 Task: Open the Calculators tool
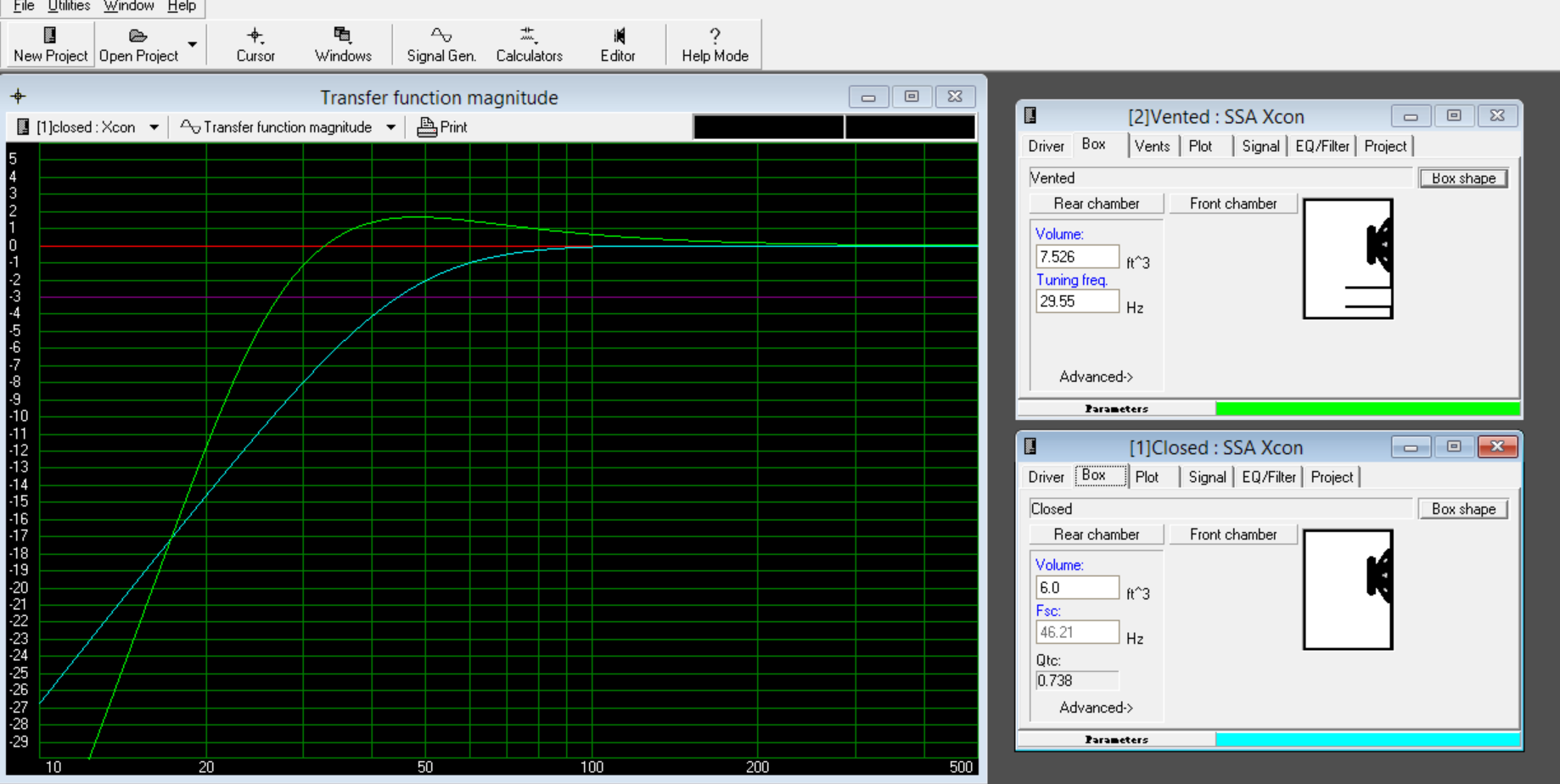pos(530,44)
